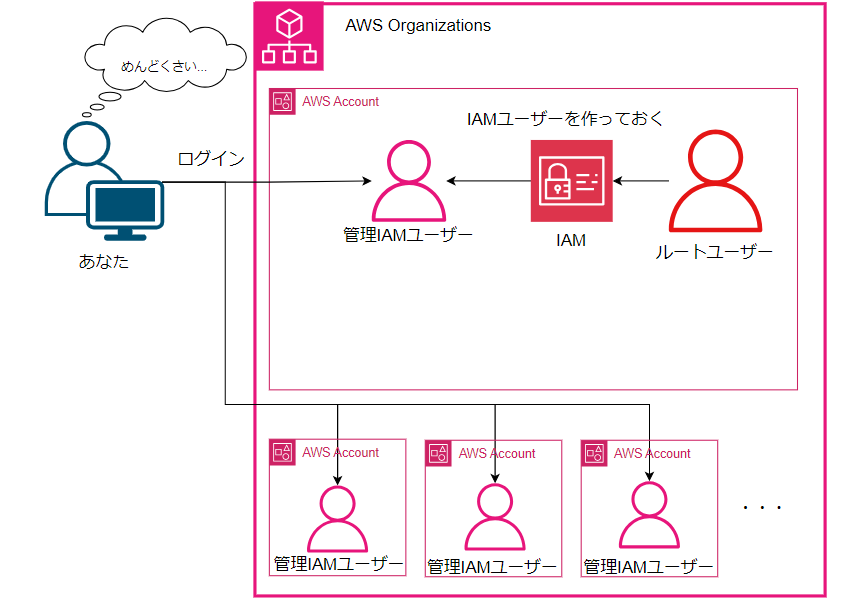
Task: Click the account icon in the first small box
Action: (283, 453)
